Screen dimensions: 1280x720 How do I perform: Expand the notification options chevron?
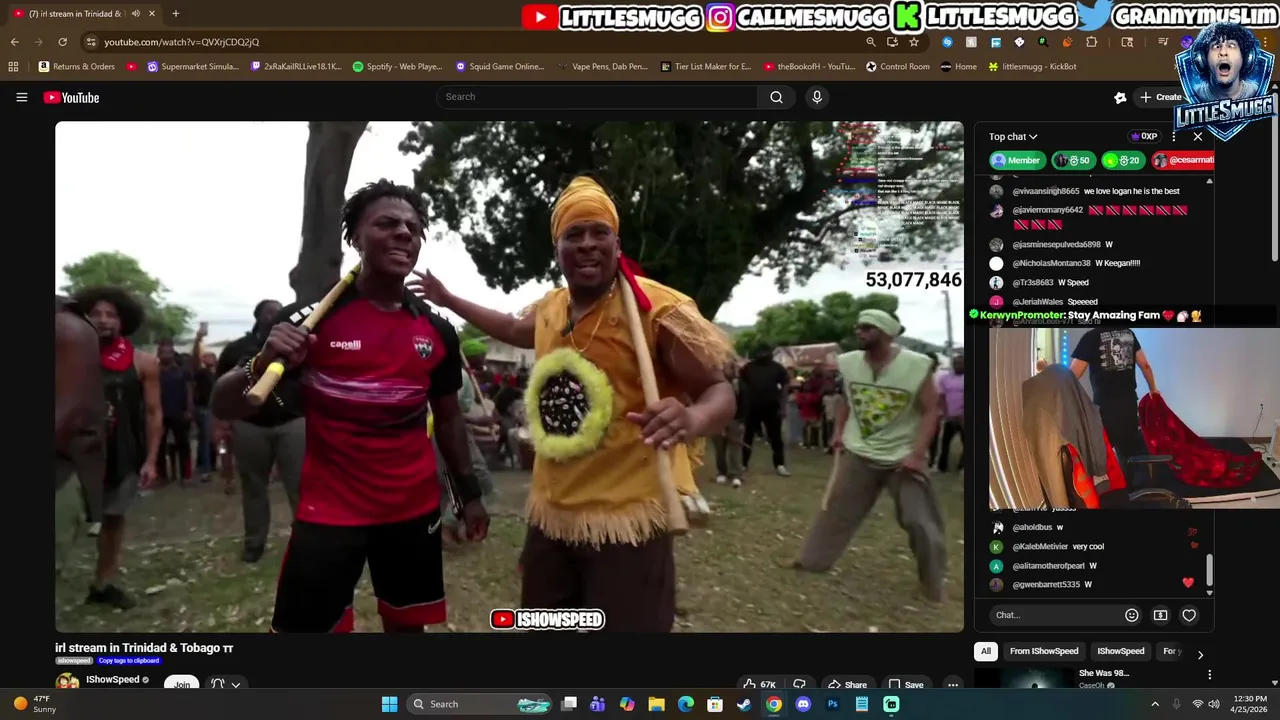(236, 685)
